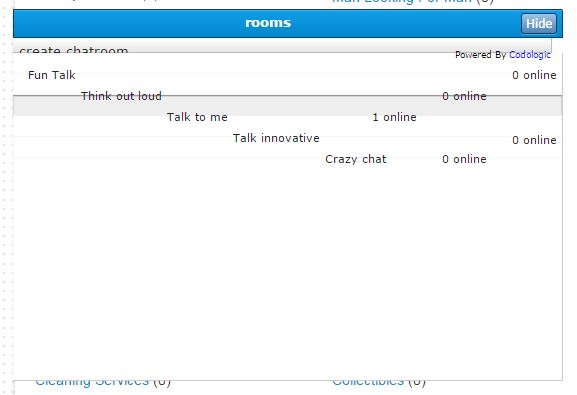The height and width of the screenshot is (395, 577).
Task: Open the Crazy chat room
Action: click(x=355, y=159)
